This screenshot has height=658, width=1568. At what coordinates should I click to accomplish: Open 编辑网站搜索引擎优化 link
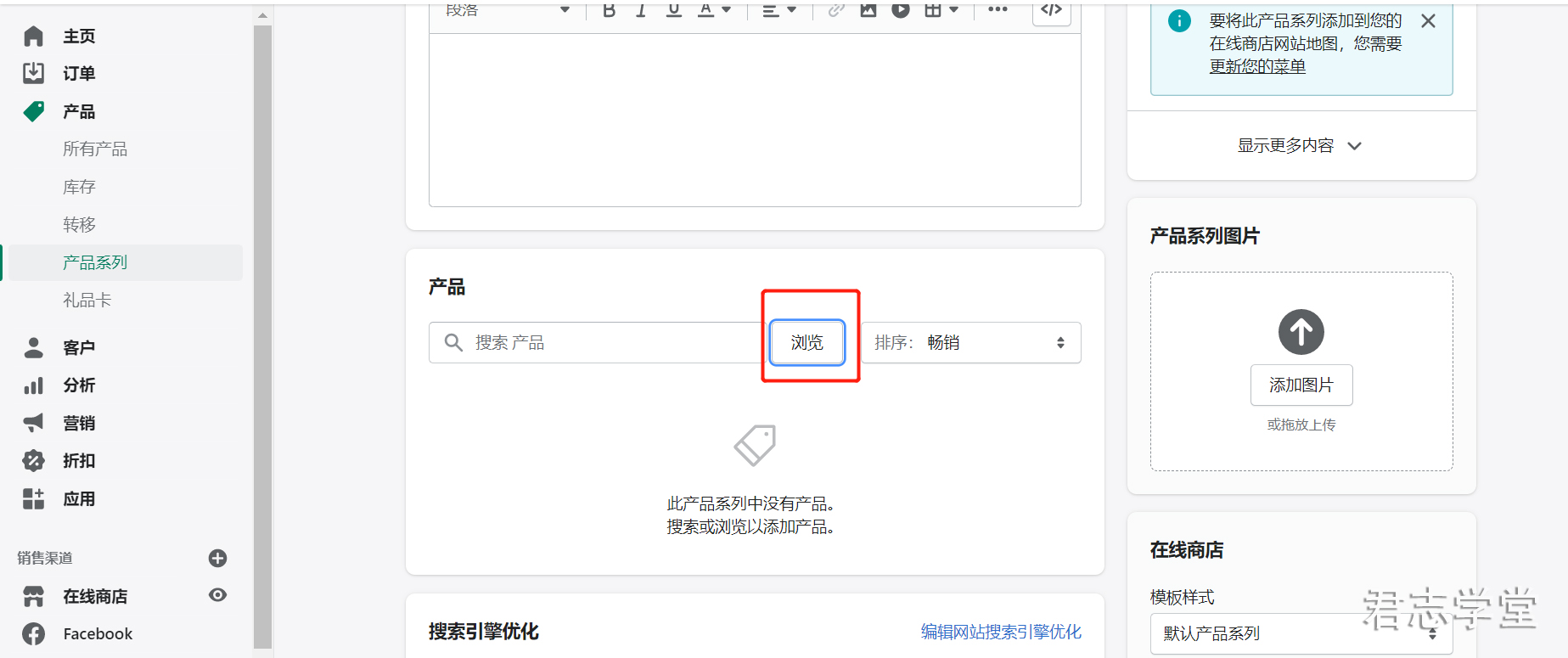1001,632
